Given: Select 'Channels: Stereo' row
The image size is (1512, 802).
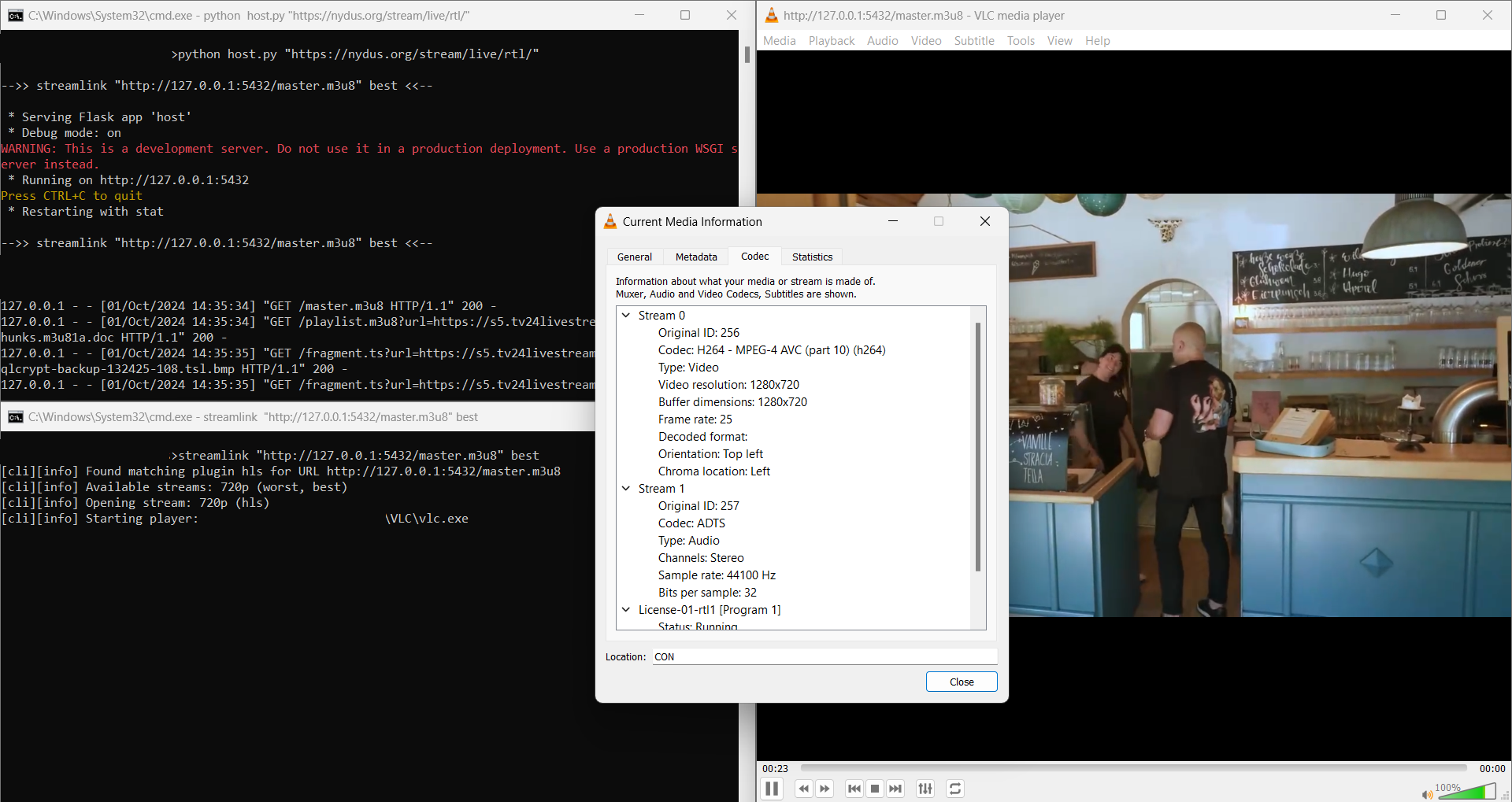Looking at the screenshot, I should tap(701, 558).
